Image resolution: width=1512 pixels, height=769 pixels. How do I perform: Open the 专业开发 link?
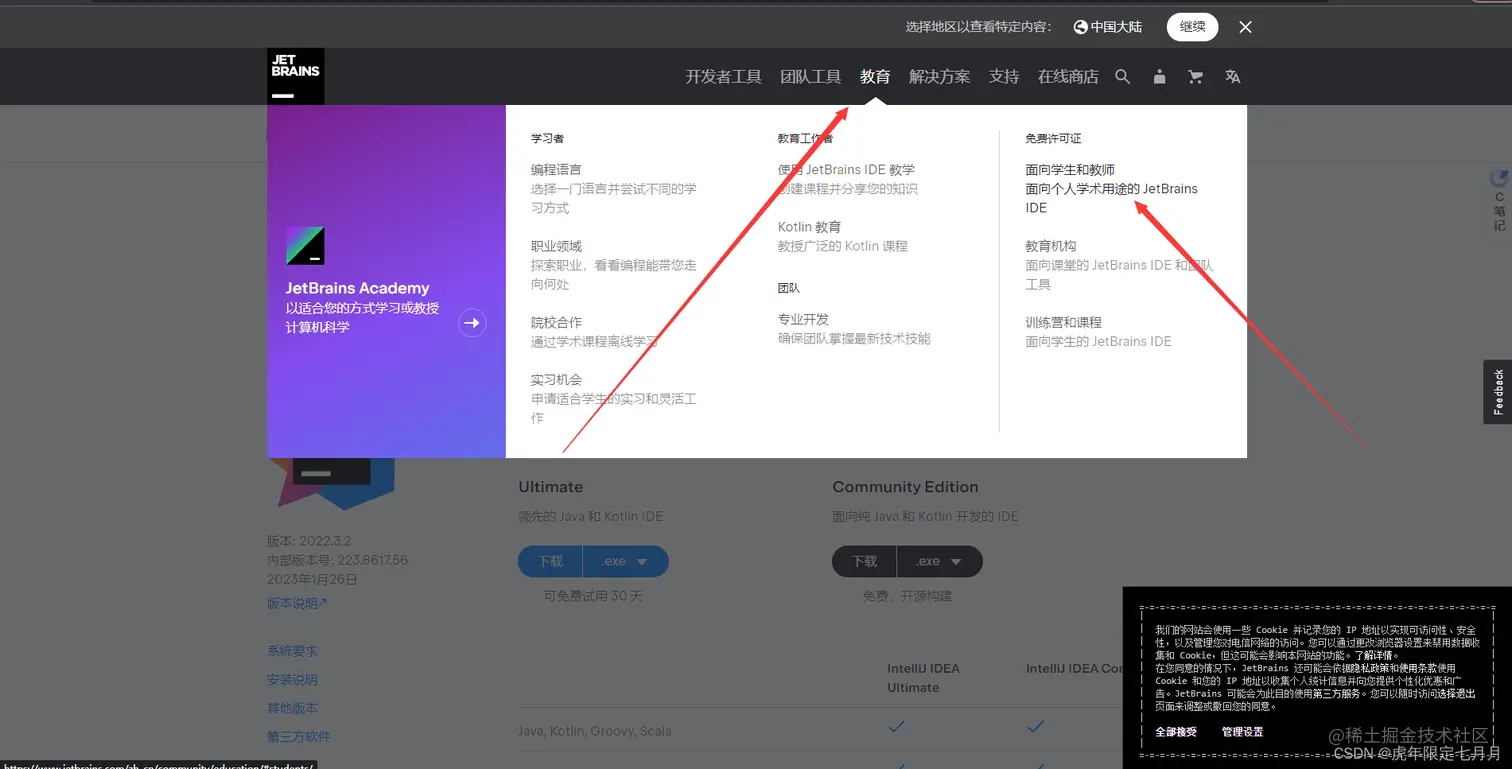pos(803,319)
